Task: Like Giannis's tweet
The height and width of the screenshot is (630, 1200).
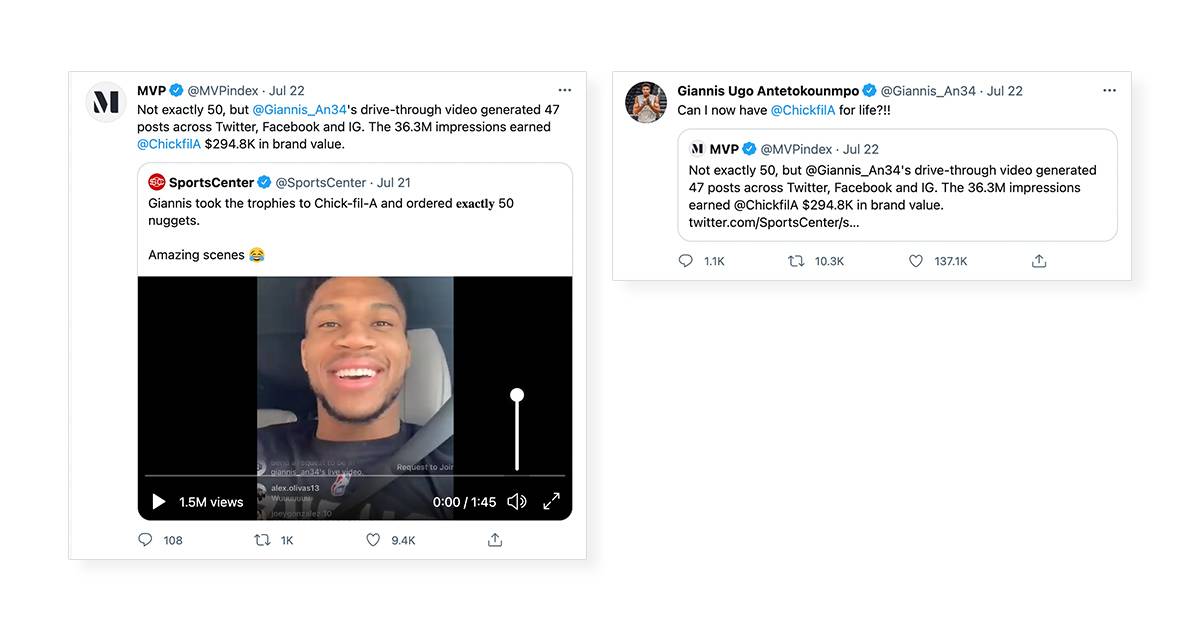Action: click(915, 261)
